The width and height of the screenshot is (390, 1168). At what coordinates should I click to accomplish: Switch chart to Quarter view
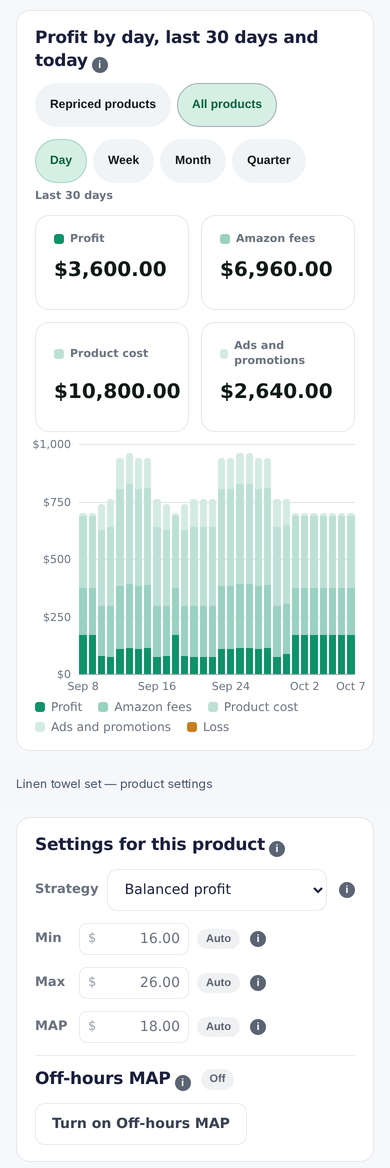(x=269, y=160)
